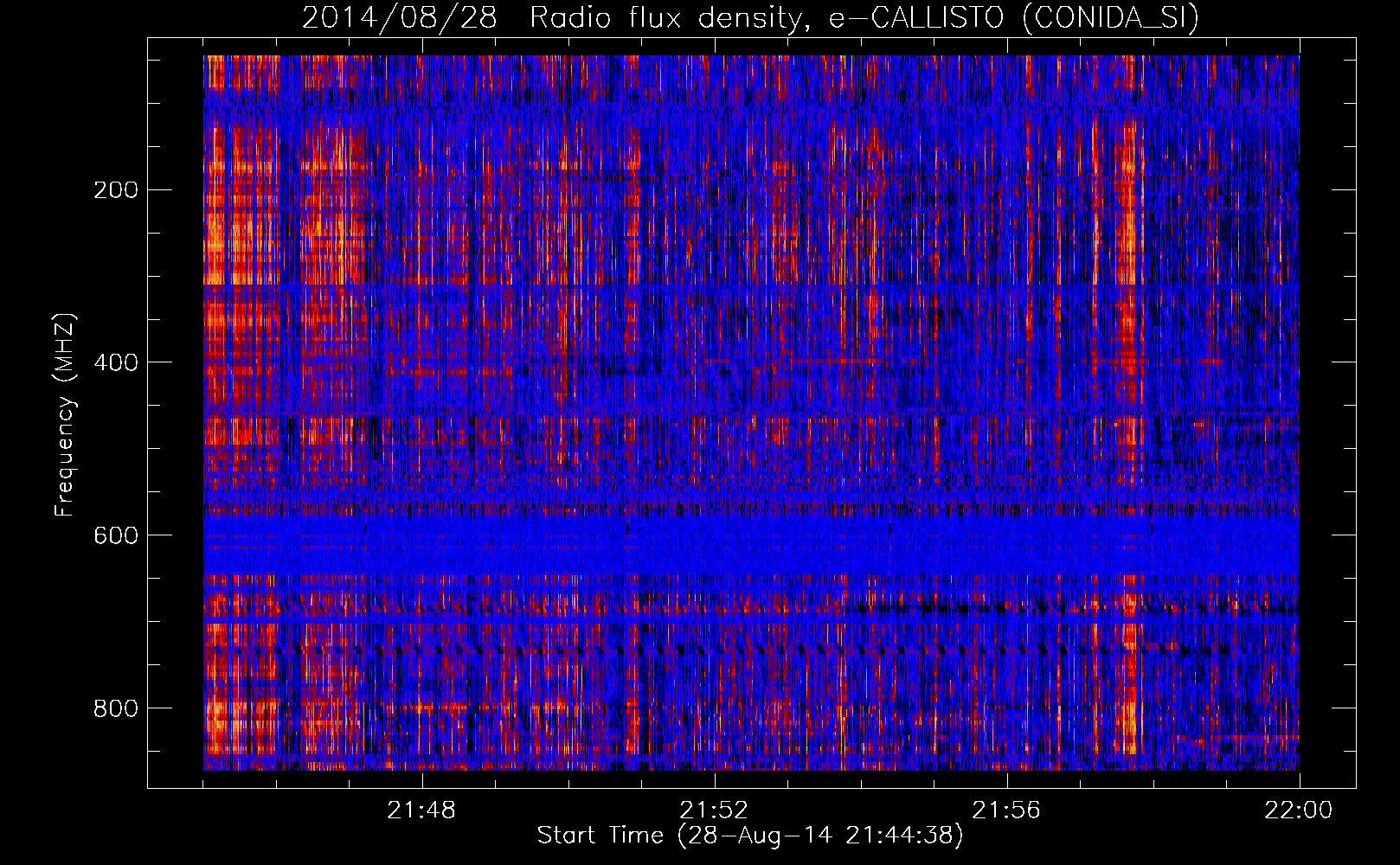Click the 21:56 time tick label

pos(1006,811)
